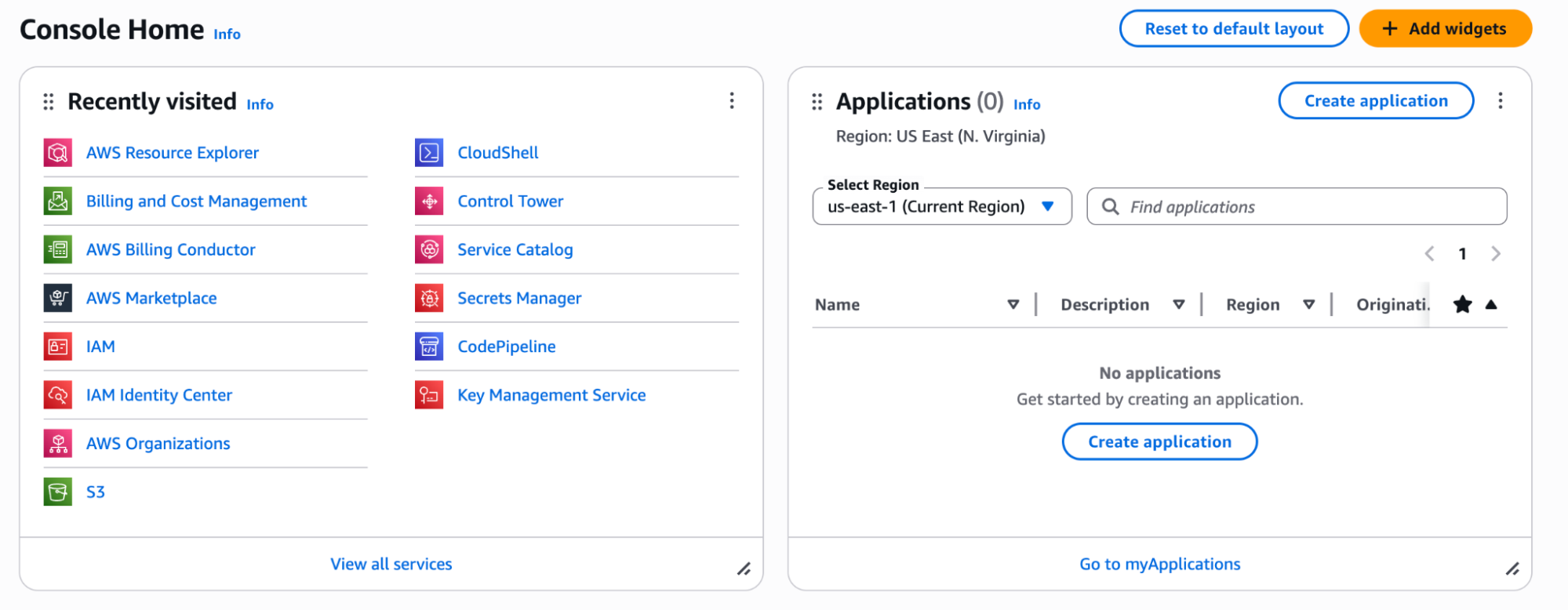
Task: Sort by the Name column arrow
Action: click(1013, 305)
